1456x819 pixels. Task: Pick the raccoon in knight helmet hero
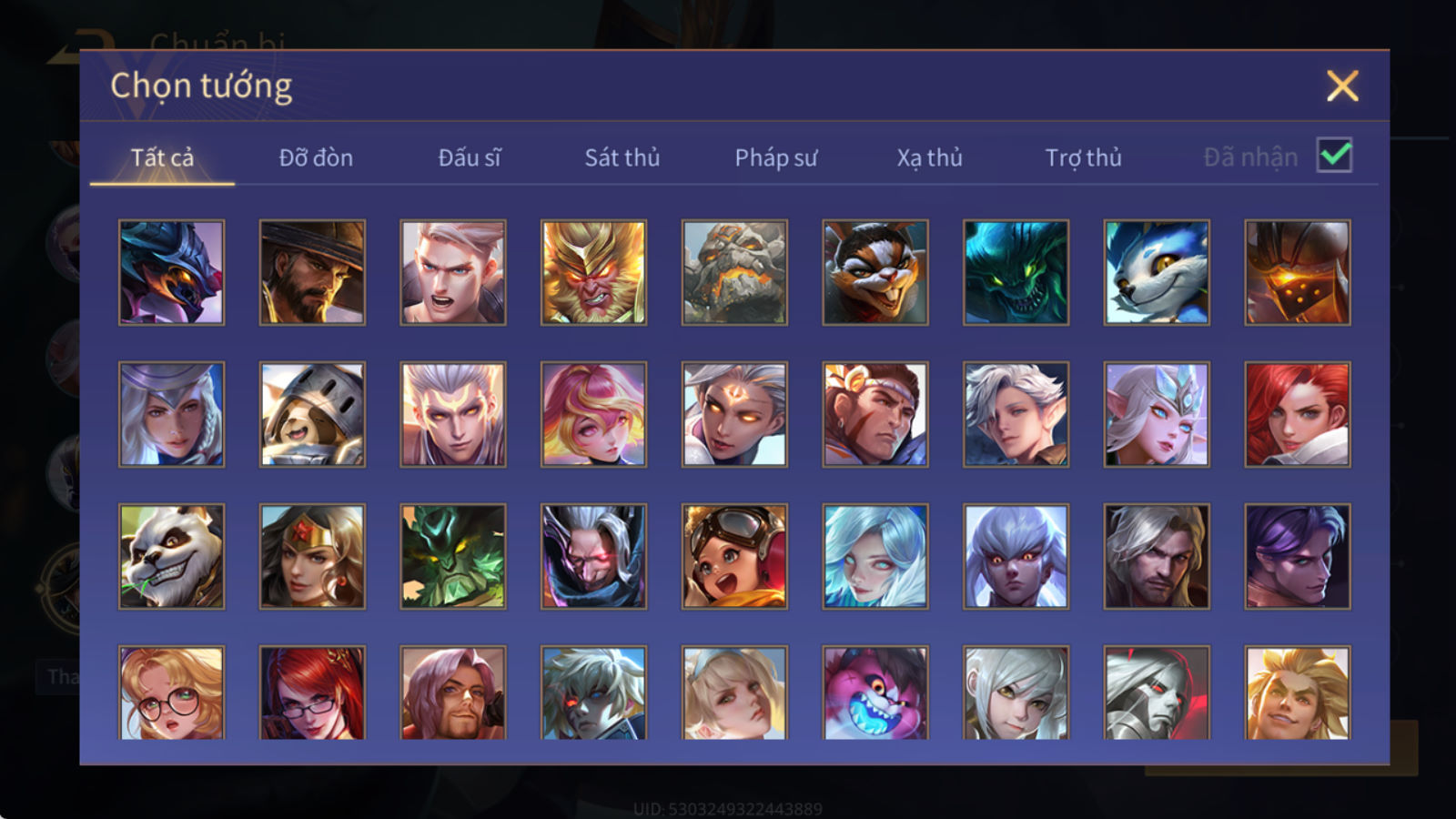(x=312, y=414)
